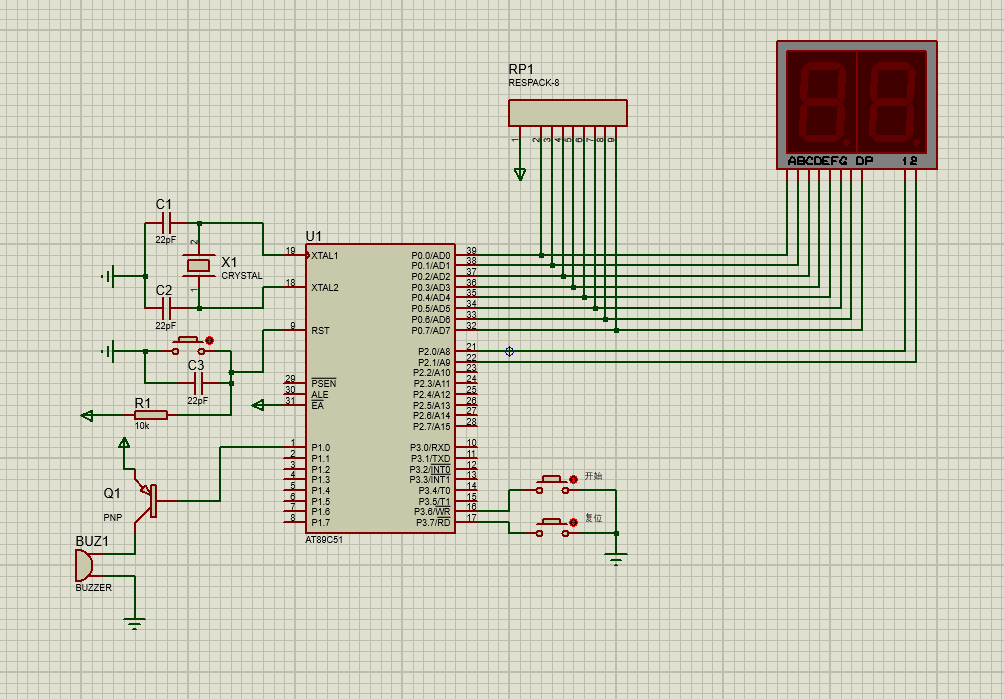This screenshot has height=699, width=1004.
Task: Select the C3 capacitor symbol
Action: (198, 383)
